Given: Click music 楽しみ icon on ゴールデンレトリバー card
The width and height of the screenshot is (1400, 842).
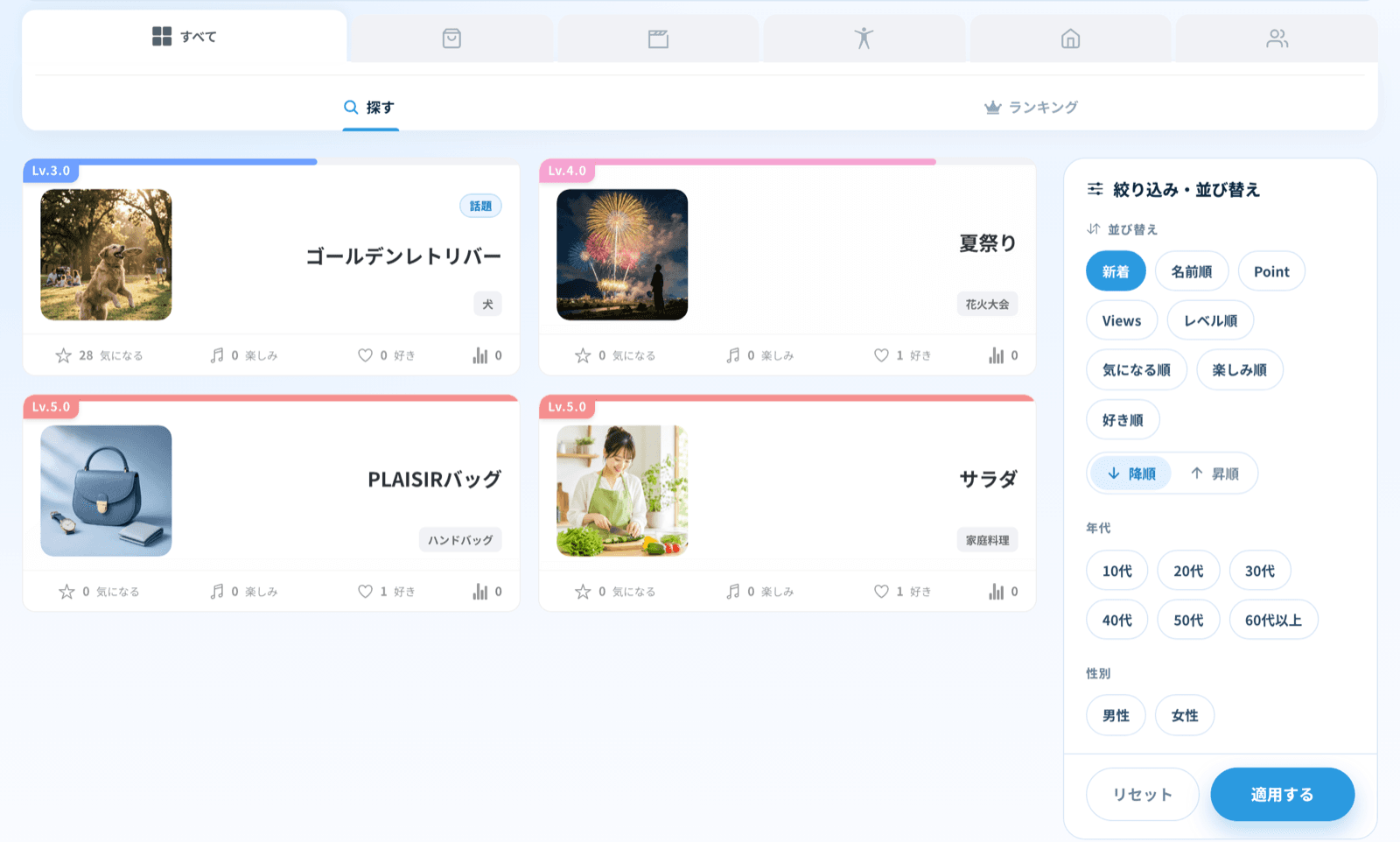Looking at the screenshot, I should [217, 355].
